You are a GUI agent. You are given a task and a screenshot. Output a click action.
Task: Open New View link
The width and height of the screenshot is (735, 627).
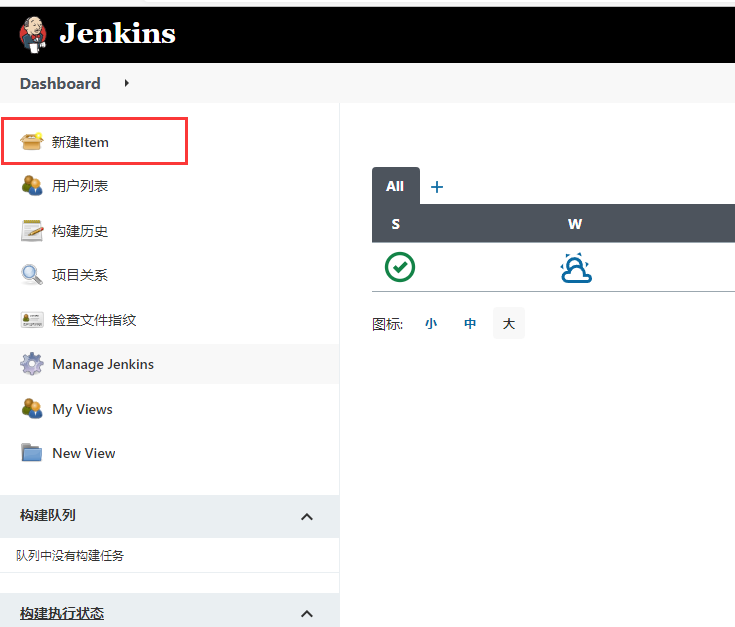point(84,453)
